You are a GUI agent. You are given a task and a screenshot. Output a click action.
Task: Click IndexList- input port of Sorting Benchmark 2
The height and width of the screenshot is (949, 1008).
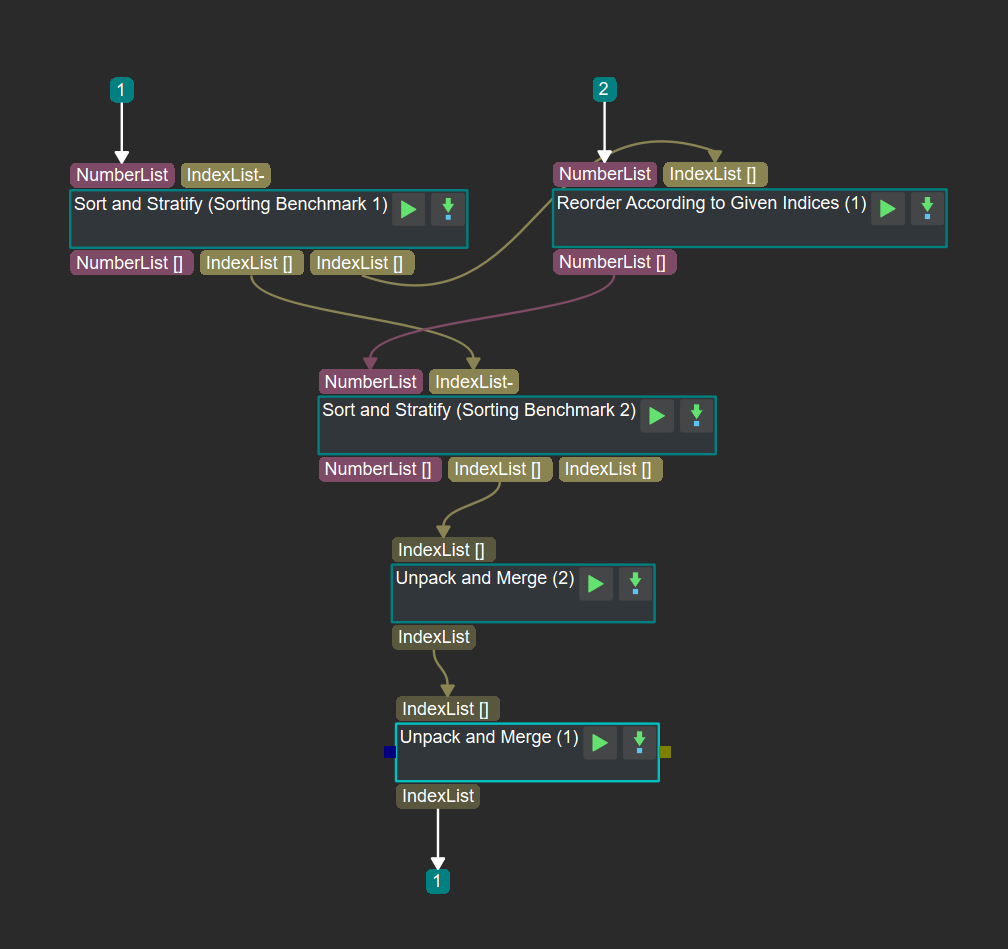(x=474, y=382)
